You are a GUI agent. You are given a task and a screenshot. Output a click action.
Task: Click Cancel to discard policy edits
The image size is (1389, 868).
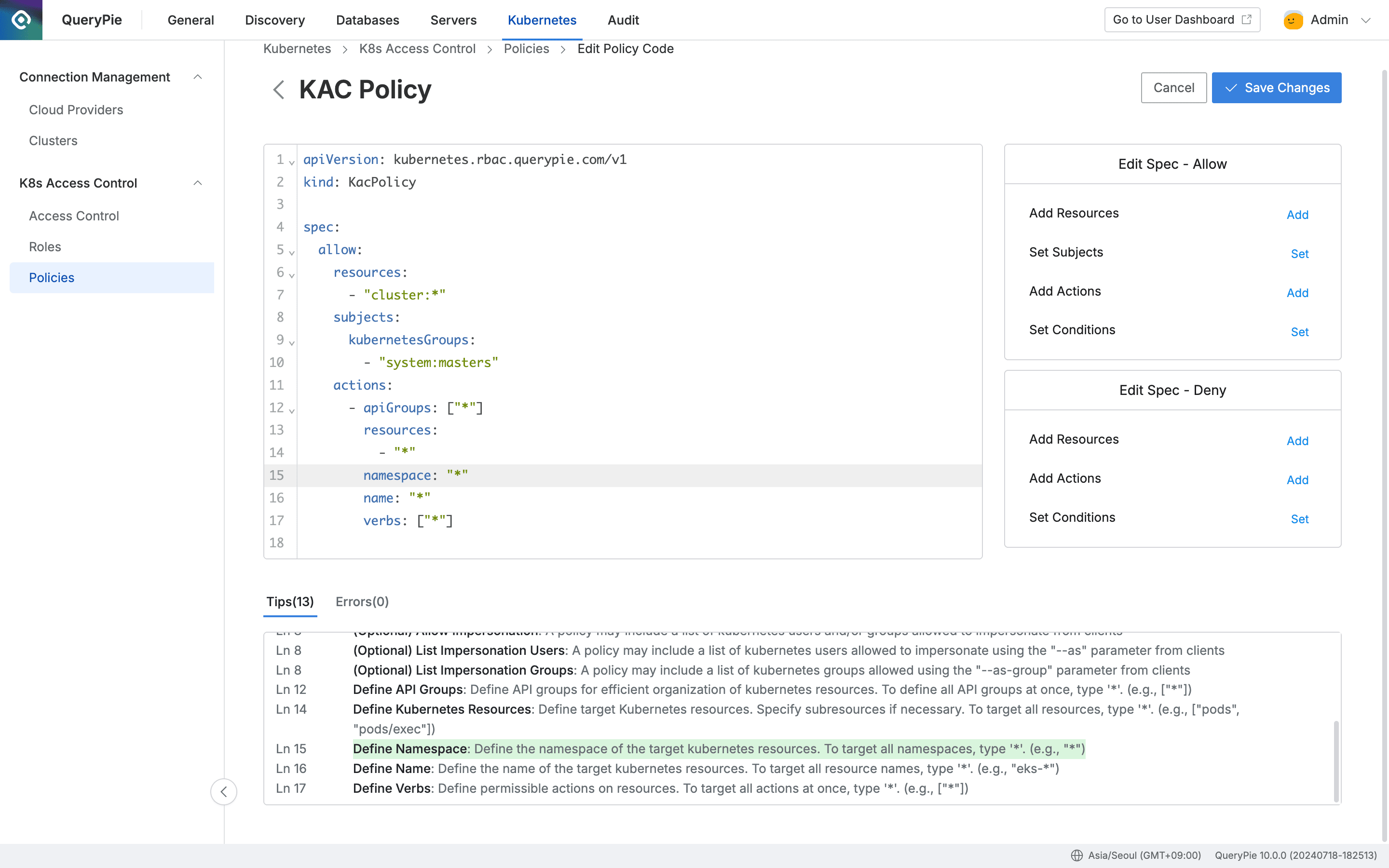point(1174,87)
